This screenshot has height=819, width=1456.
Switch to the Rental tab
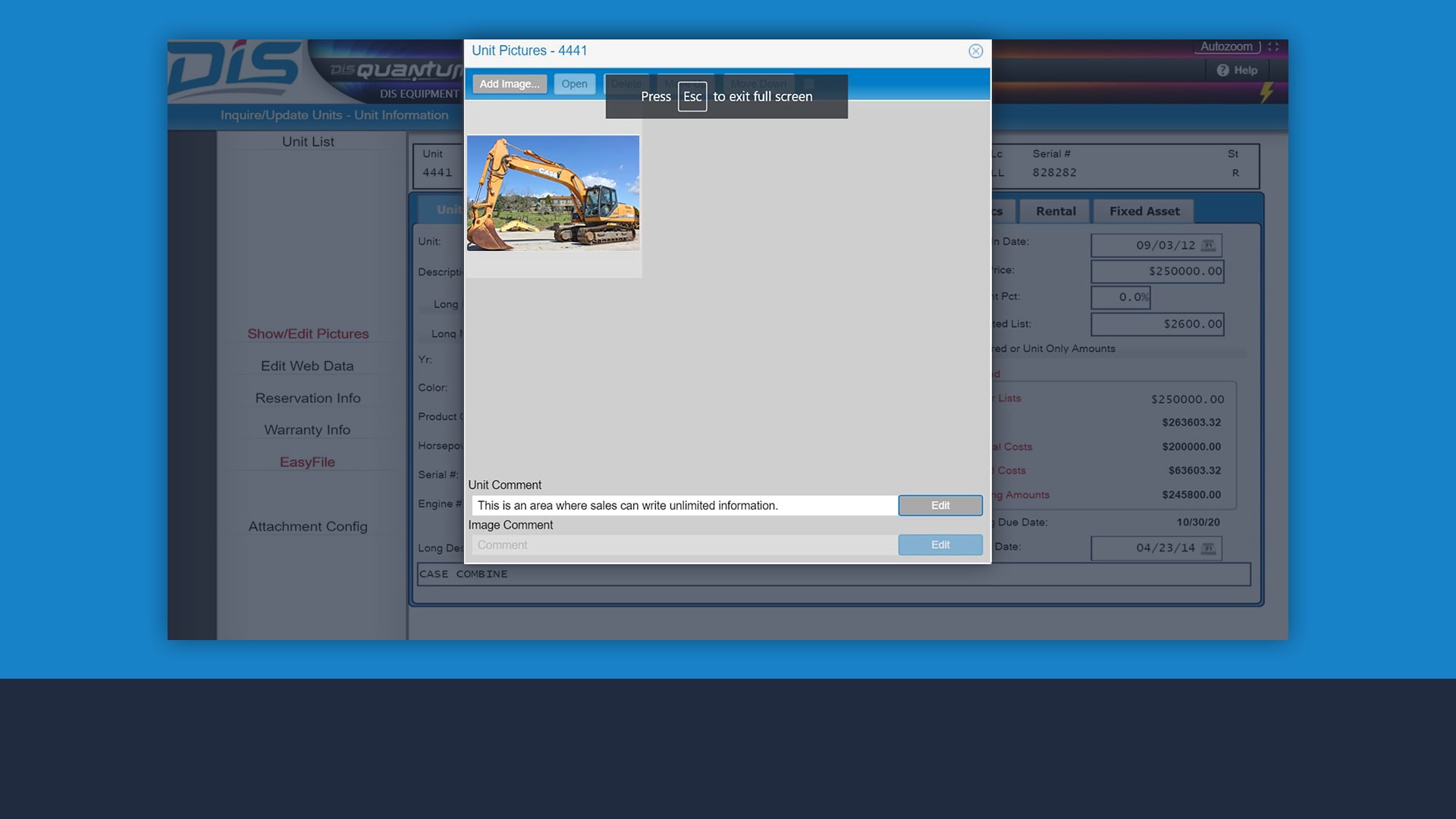[1056, 211]
